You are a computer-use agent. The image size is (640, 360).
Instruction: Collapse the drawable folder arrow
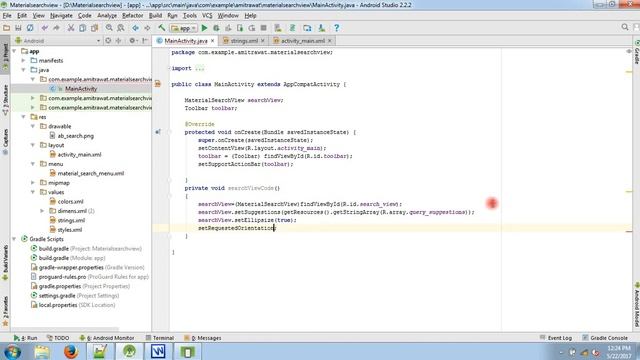click(33, 126)
